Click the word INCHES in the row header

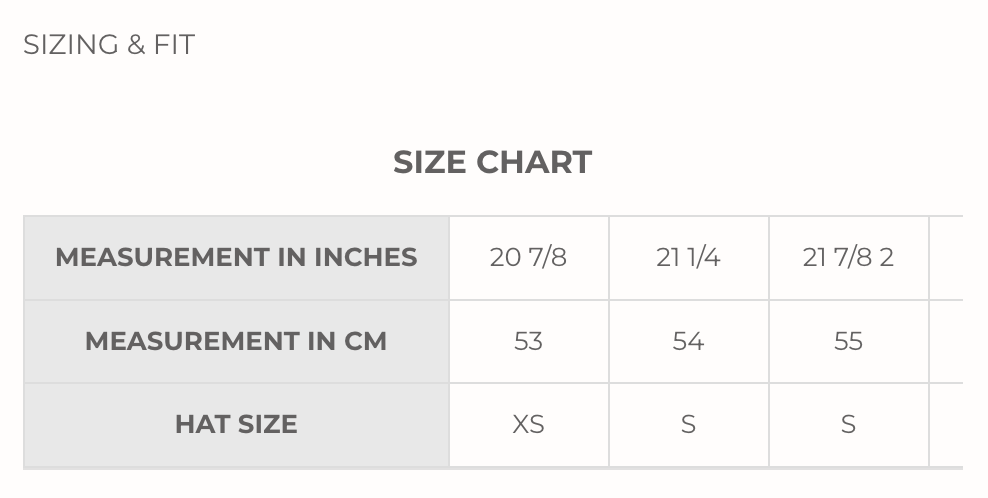pyautogui.click(x=366, y=257)
